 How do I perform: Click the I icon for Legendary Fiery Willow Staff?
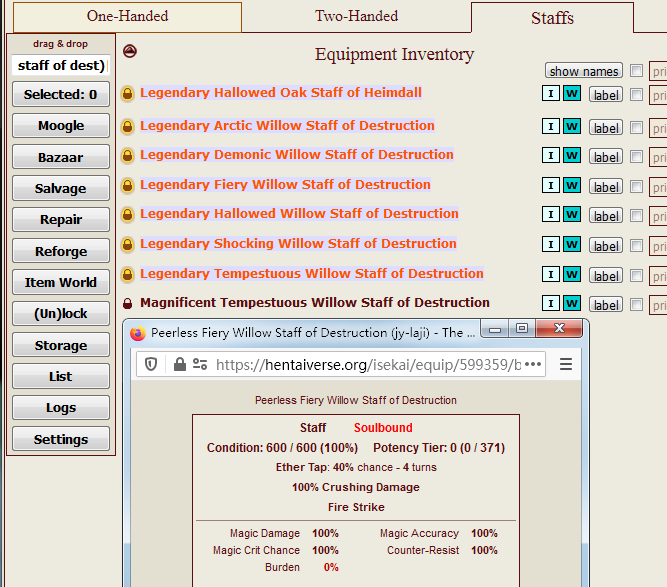551,185
